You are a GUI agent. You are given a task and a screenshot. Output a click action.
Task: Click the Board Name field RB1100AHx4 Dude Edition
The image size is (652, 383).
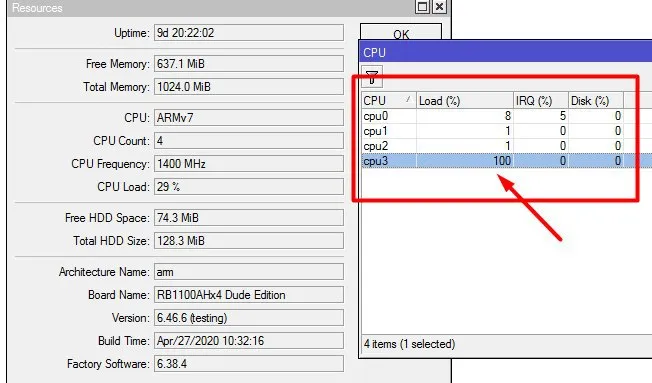tap(249, 294)
